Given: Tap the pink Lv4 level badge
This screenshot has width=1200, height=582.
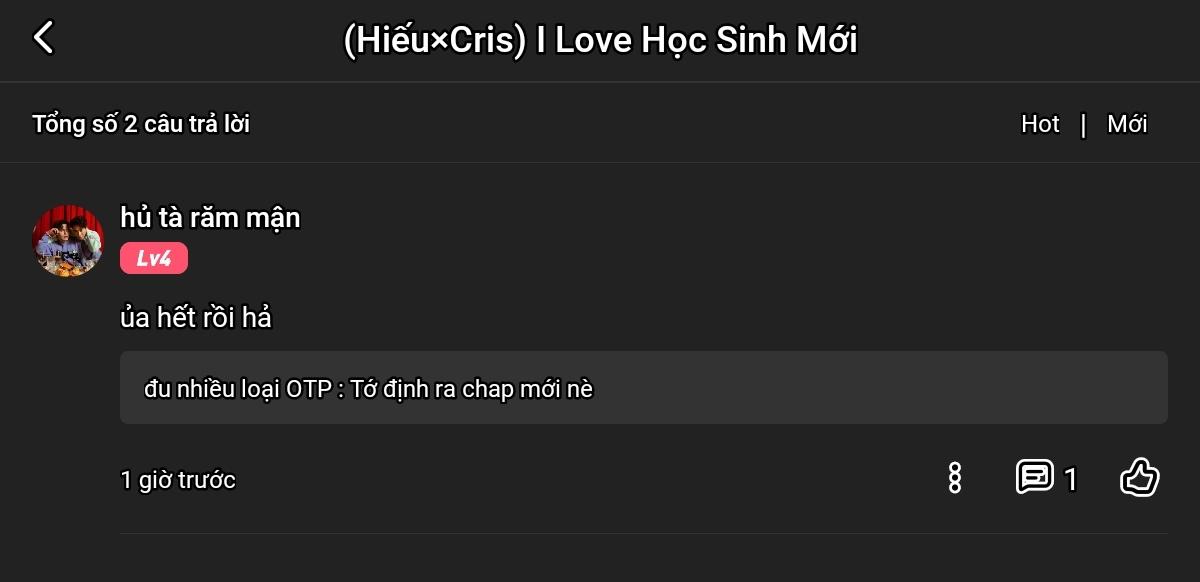Looking at the screenshot, I should (x=154, y=258).
